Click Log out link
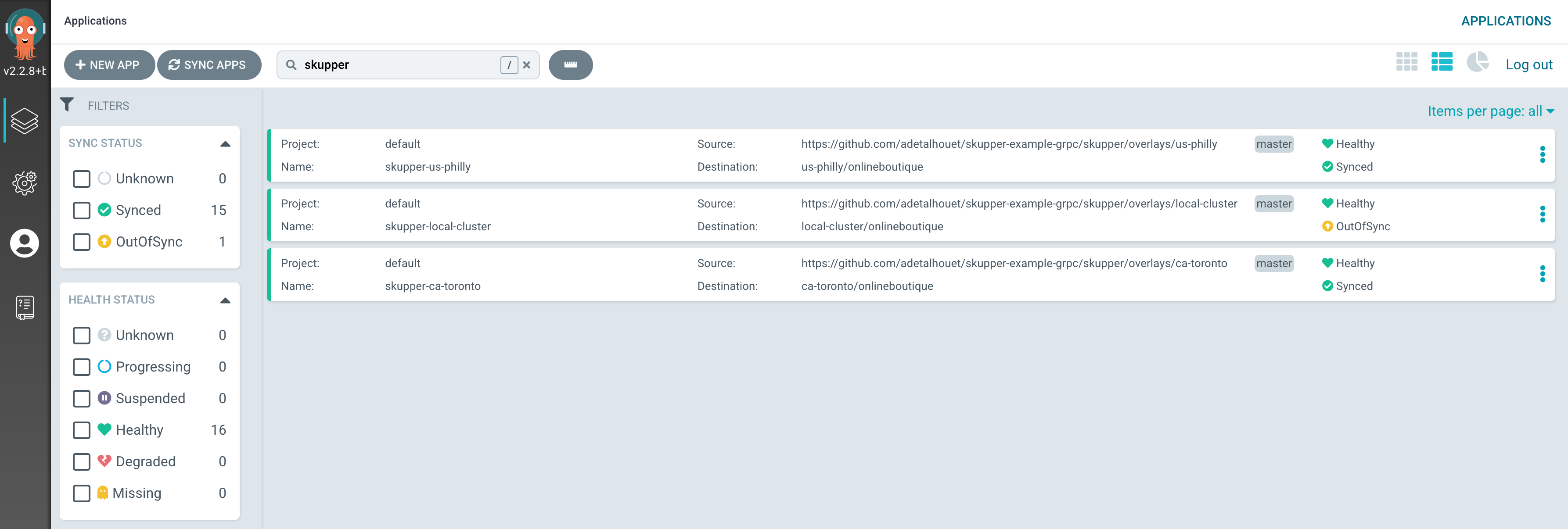 coord(1528,65)
